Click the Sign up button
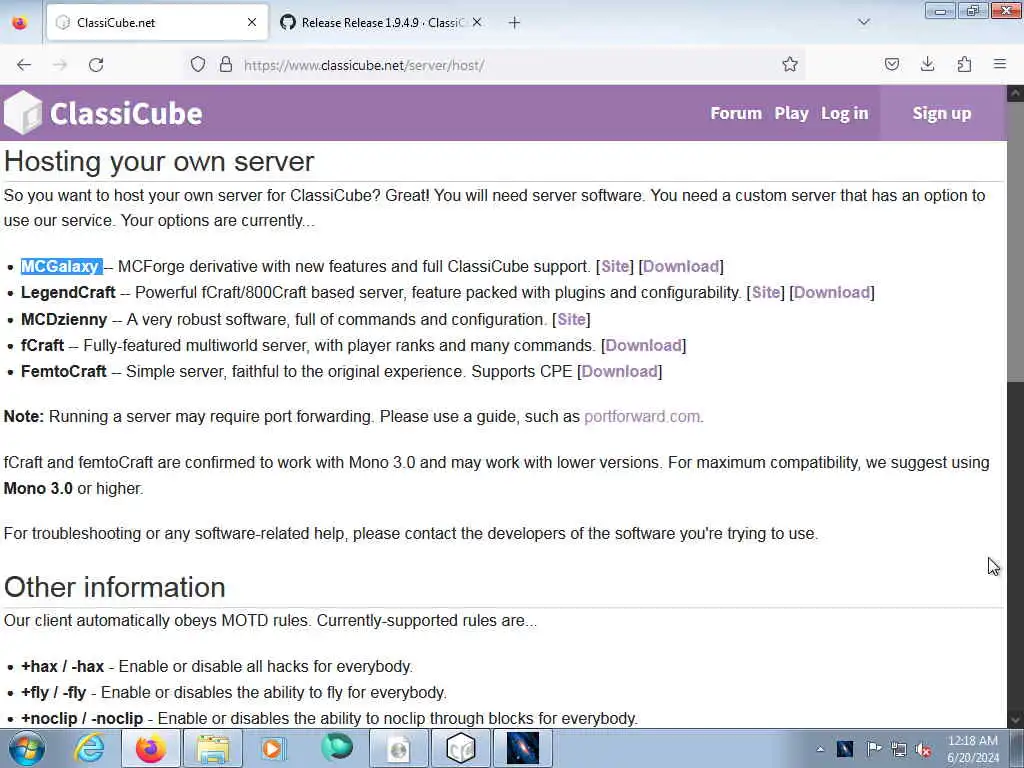The width and height of the screenshot is (1024, 768). pos(942,113)
